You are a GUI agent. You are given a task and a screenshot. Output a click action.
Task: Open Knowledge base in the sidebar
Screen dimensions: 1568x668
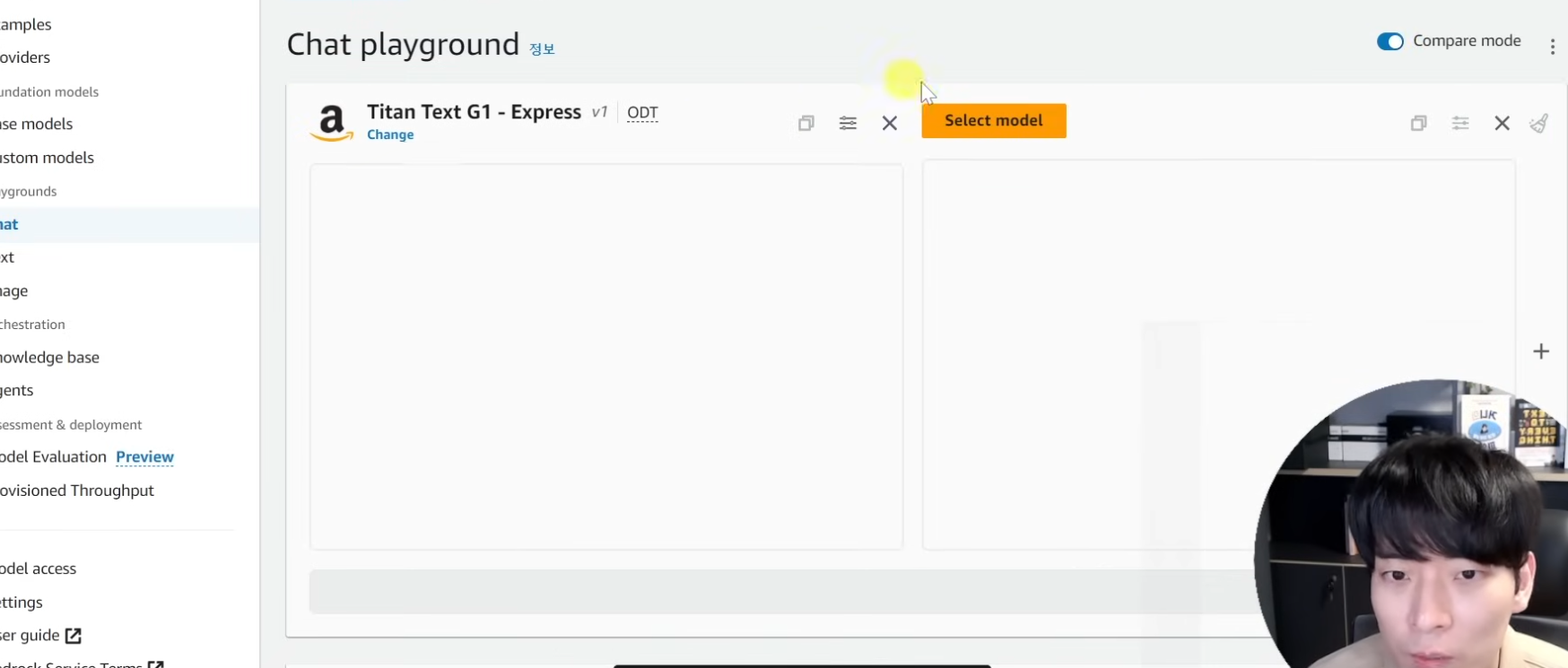pyautogui.click(x=49, y=357)
